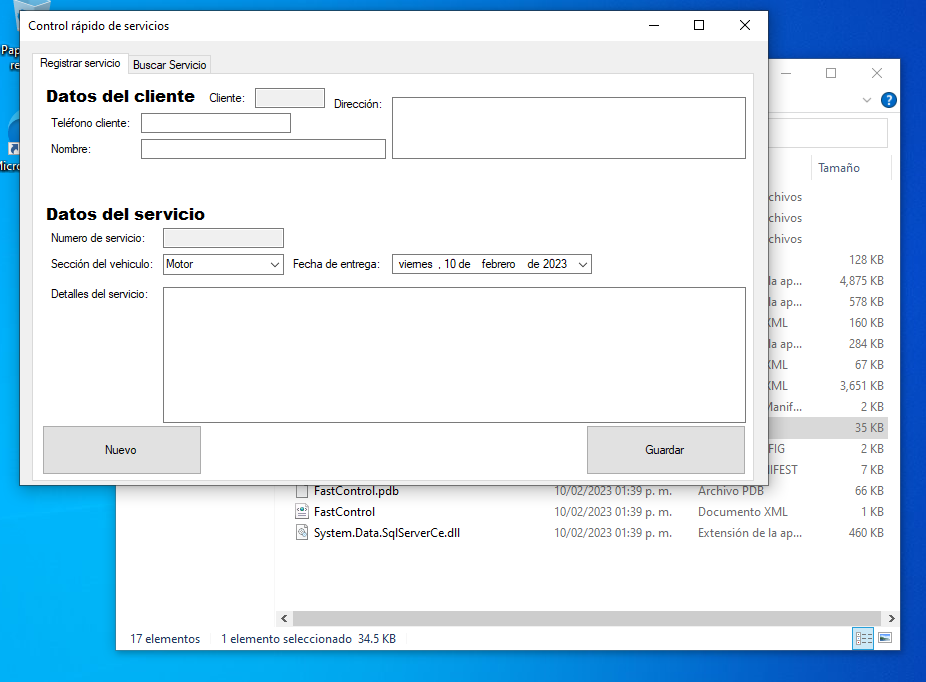
Task: Select the System.Data.SqlServerCe.dll file name
Action: tap(387, 533)
